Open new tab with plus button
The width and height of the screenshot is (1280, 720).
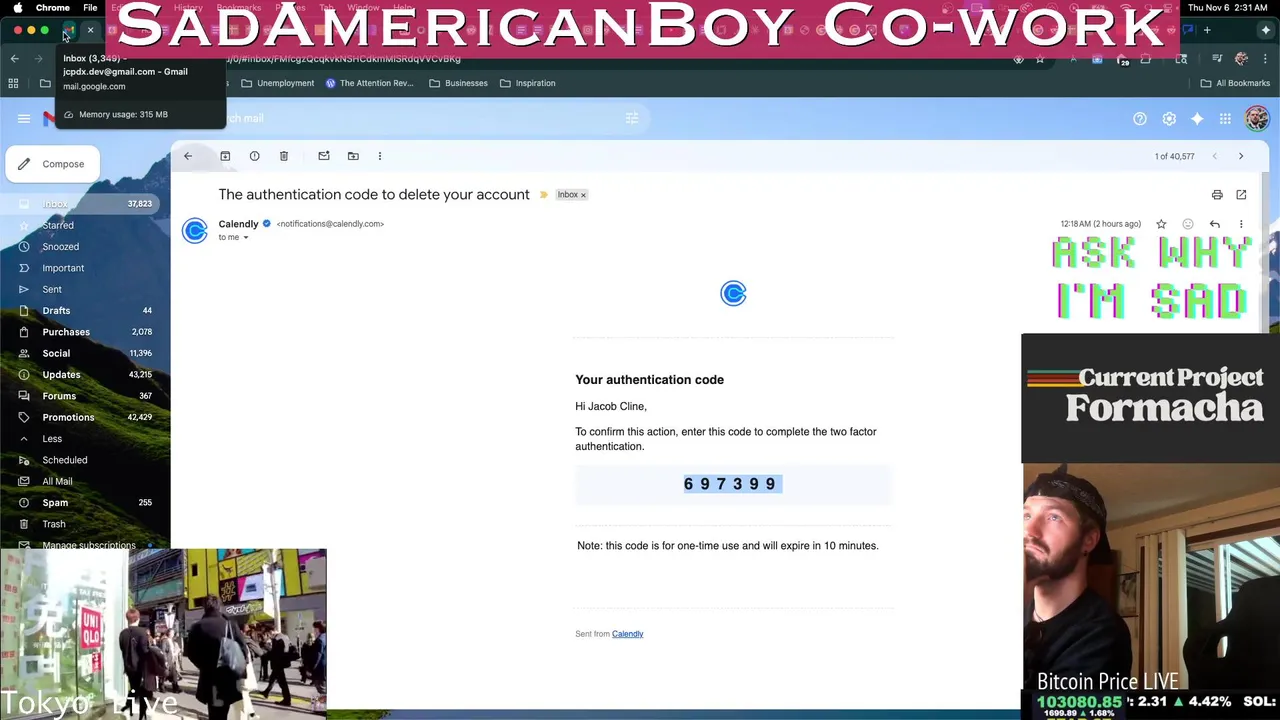point(1207,31)
